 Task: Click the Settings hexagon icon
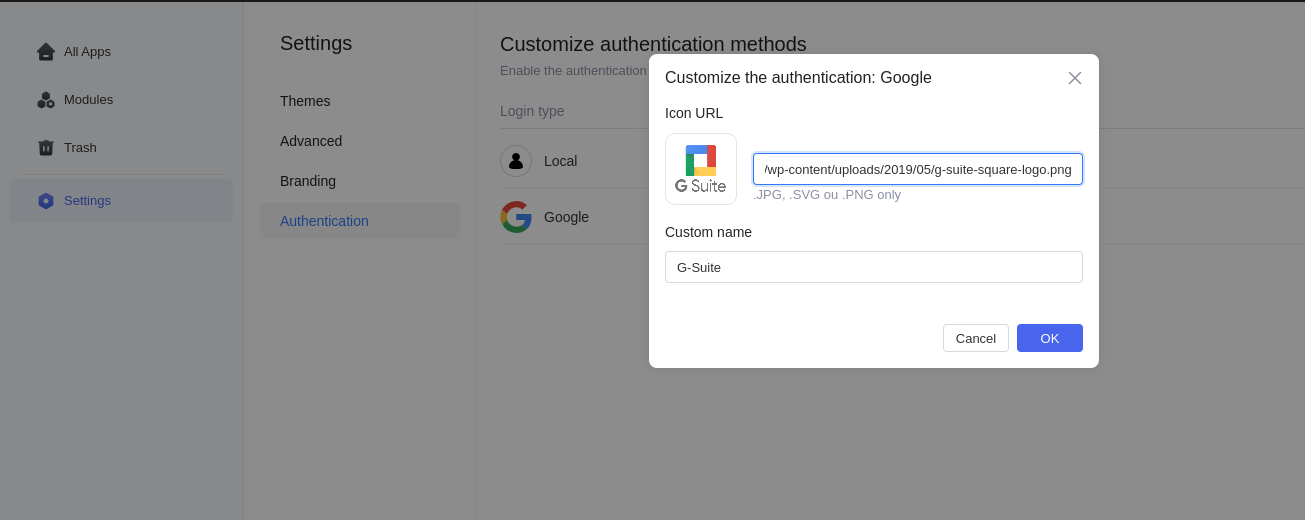point(45,201)
